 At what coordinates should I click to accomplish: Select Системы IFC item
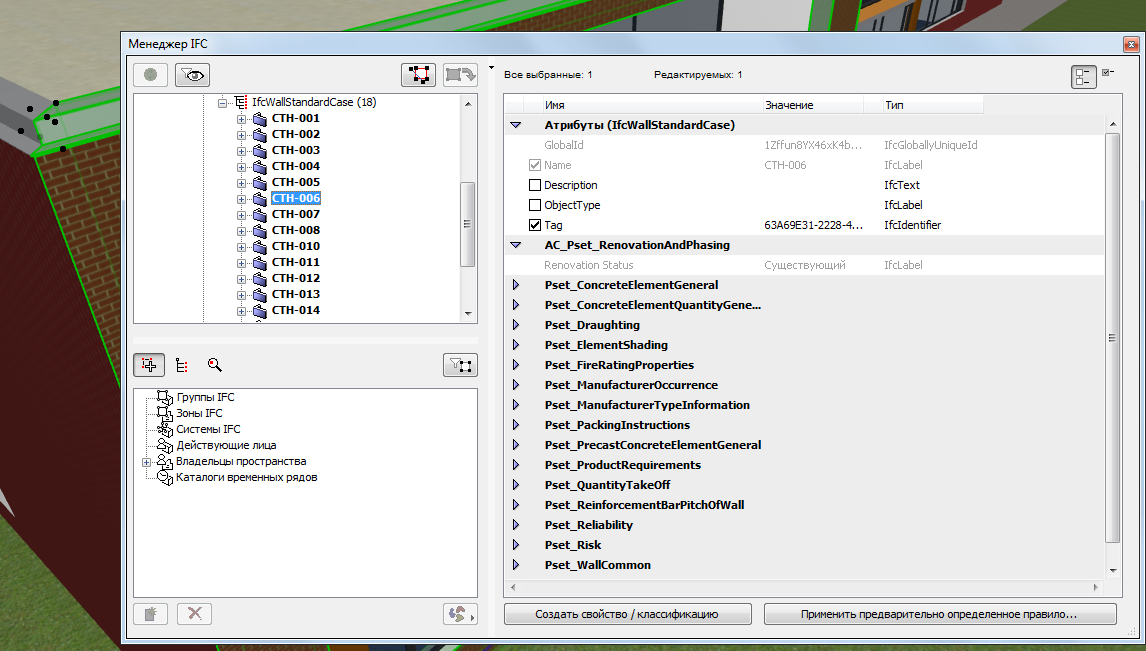[x=208, y=430]
